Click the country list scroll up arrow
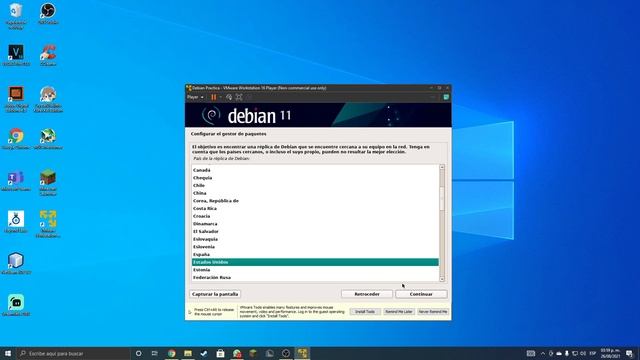Viewport: 640px width, 360px height. 442,167
